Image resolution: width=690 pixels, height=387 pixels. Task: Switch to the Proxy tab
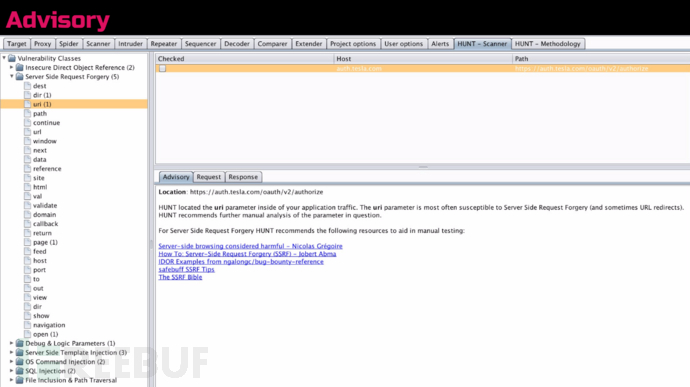[x=43, y=44]
